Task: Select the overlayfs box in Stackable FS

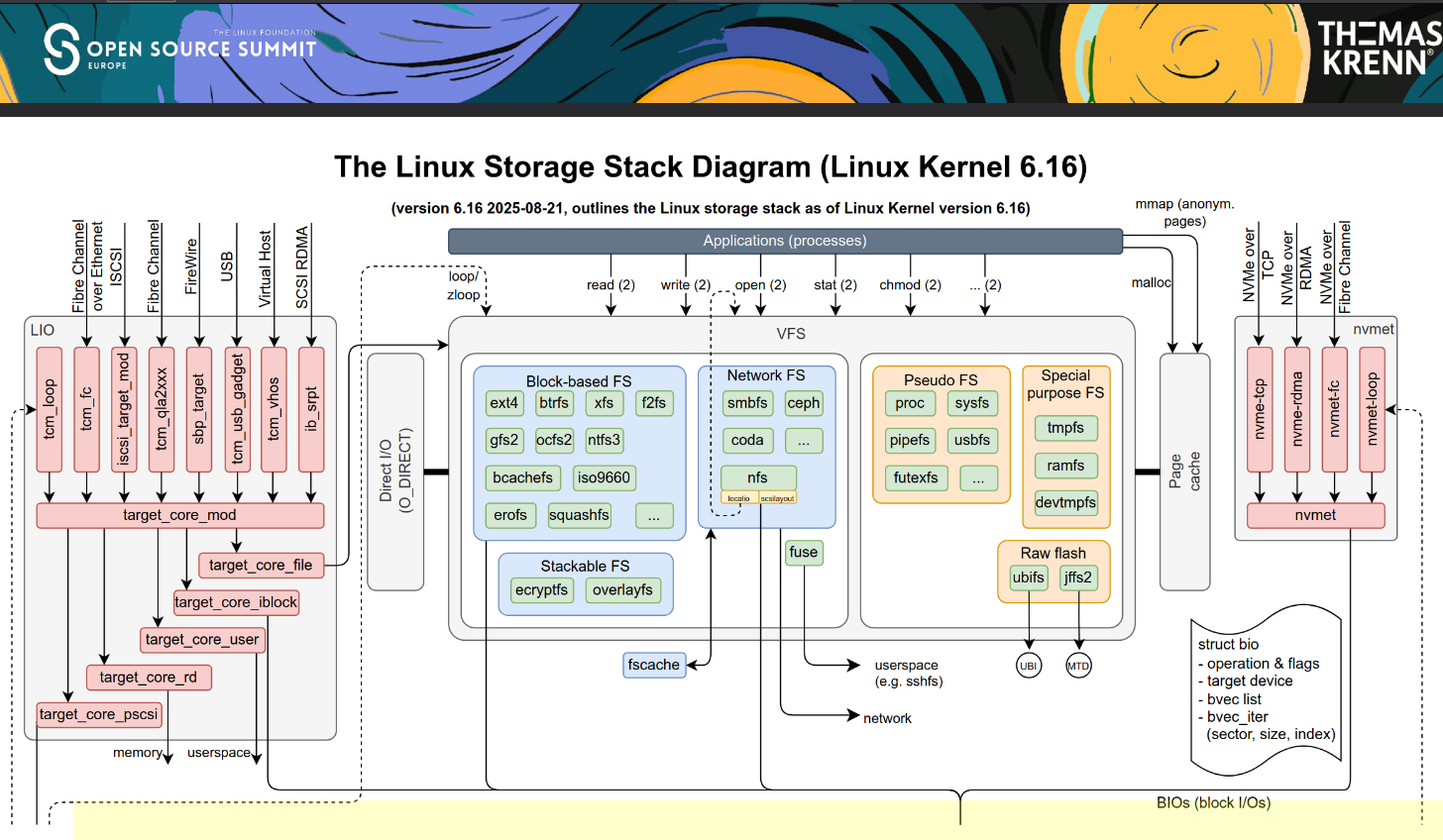Action: click(x=622, y=590)
